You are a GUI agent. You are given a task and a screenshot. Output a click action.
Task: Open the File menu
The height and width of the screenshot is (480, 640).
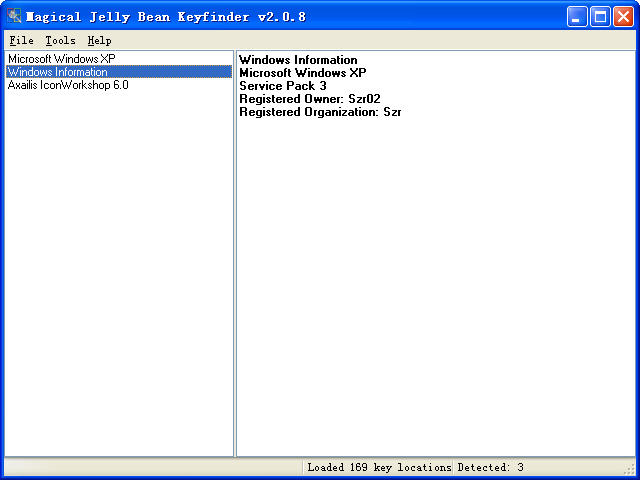click(x=22, y=40)
